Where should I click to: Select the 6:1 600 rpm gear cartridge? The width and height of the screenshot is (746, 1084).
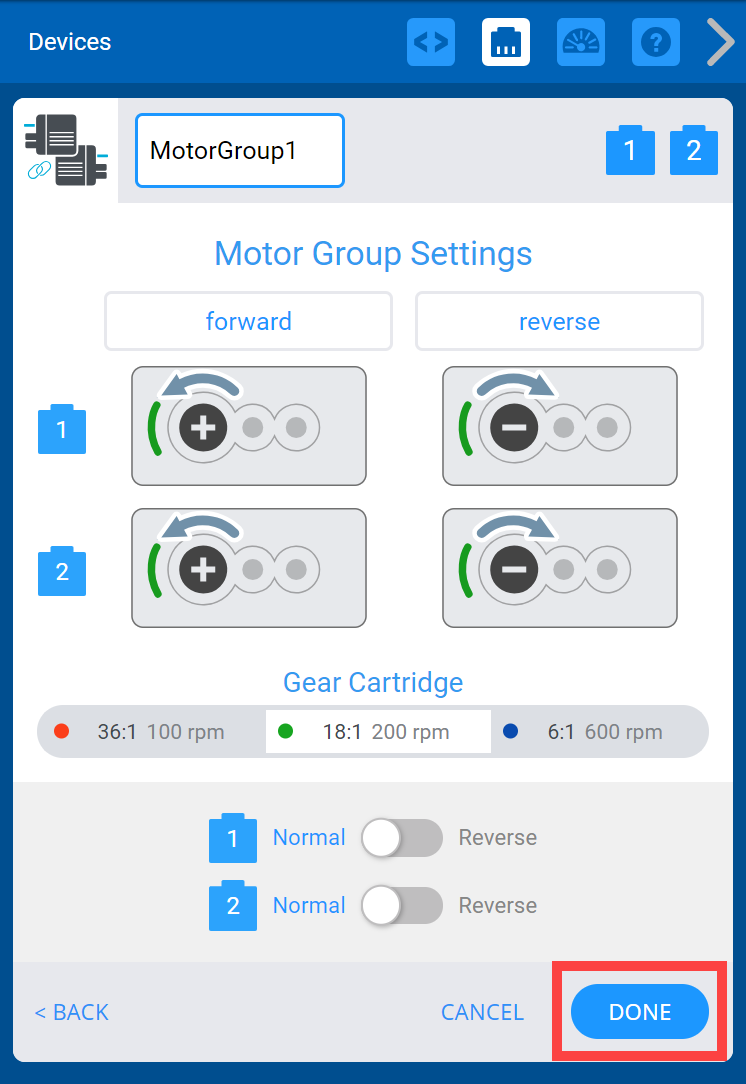(598, 732)
